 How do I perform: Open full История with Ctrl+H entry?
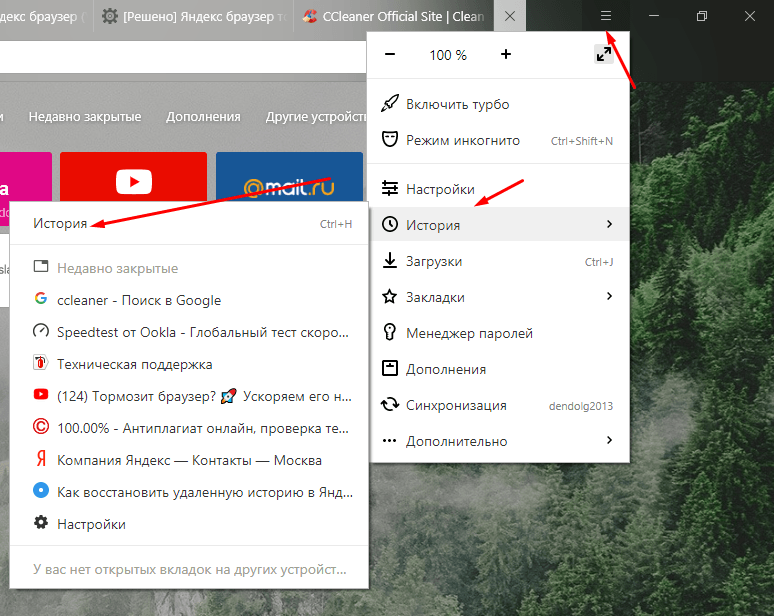coord(189,224)
